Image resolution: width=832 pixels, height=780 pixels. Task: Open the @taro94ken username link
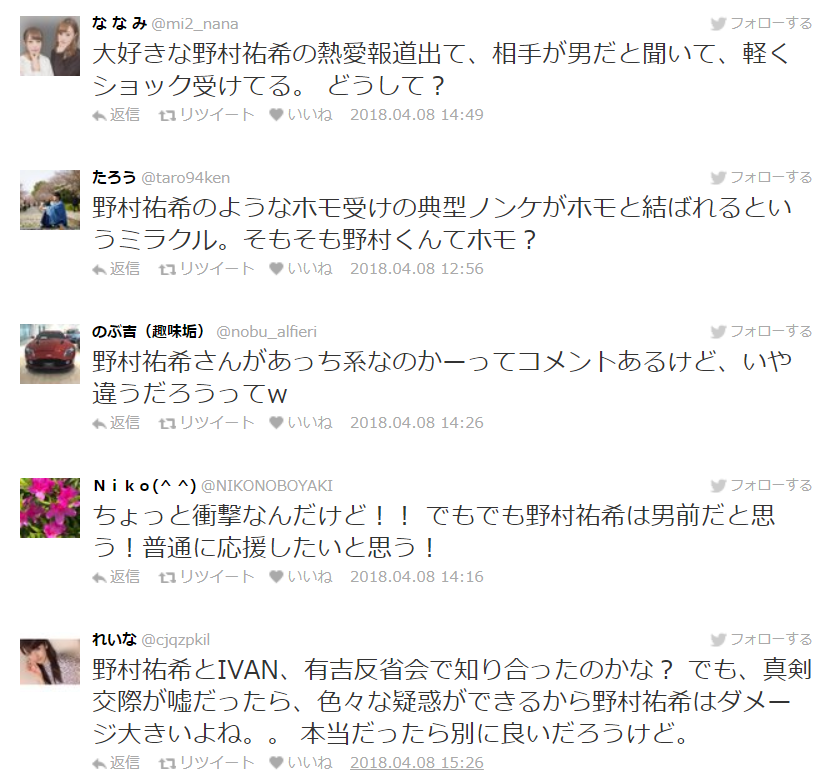coord(186,178)
